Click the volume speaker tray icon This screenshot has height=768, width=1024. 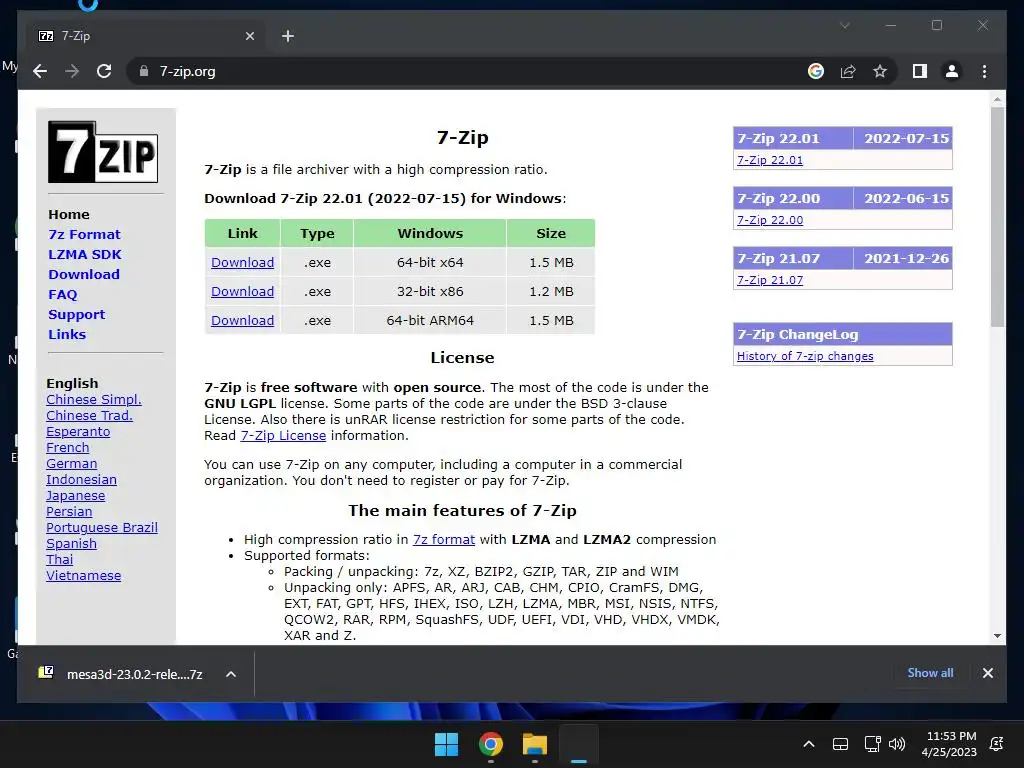897,744
